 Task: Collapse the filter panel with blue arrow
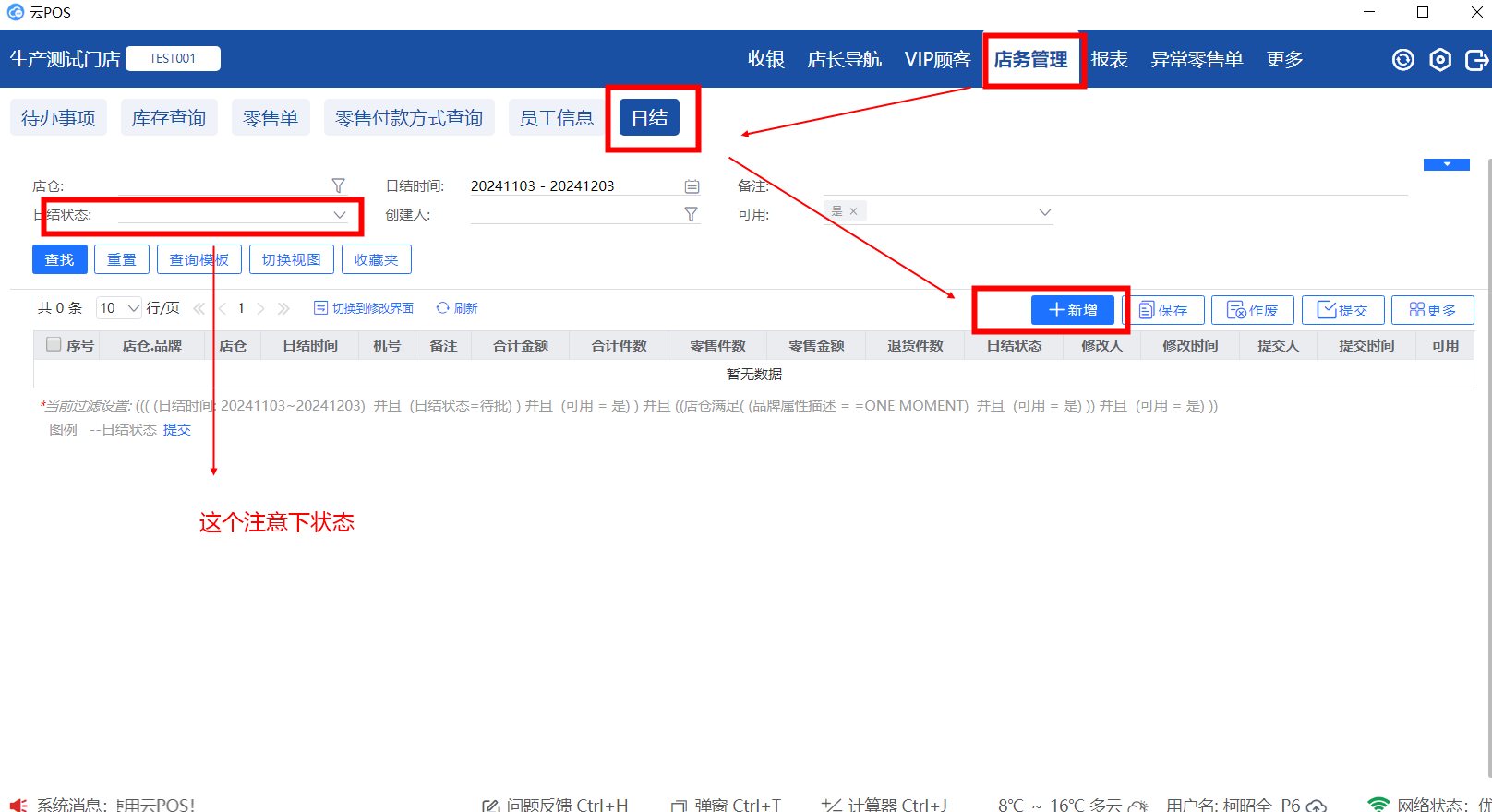(1446, 164)
